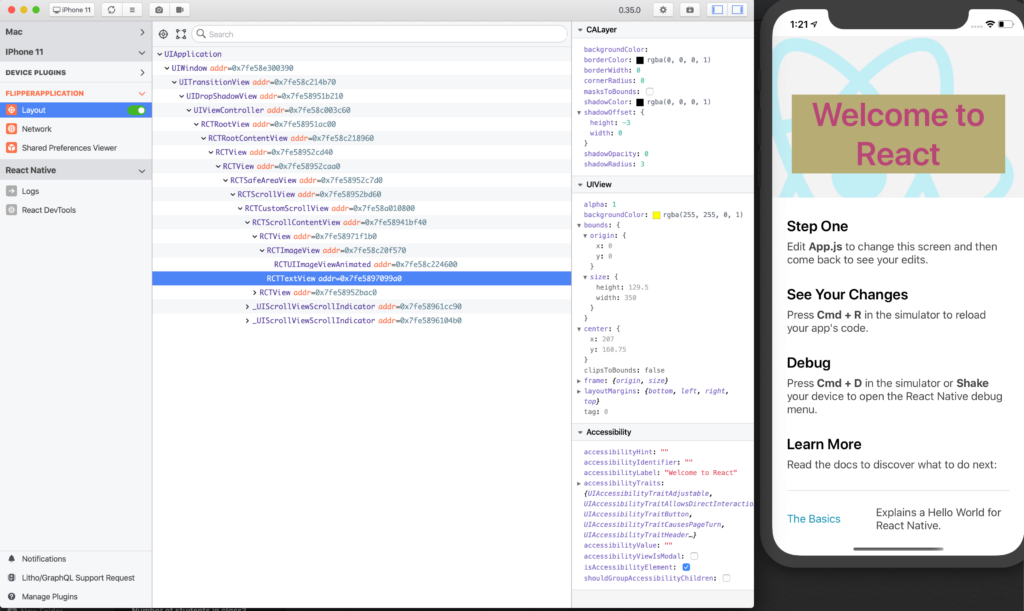Select the Layout plugin icon
Viewport: 1024px width, 611px height.
point(12,110)
